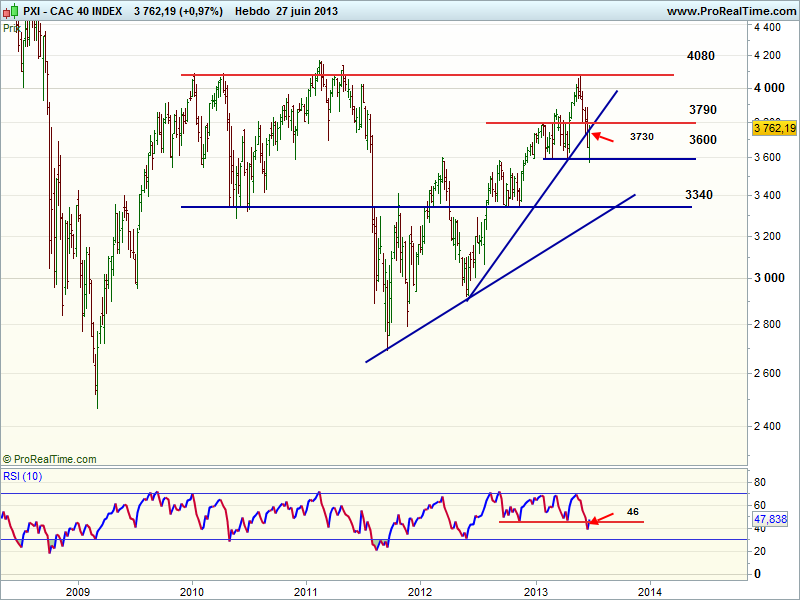This screenshot has width=800, height=600.
Task: Click the red arrow in RSI panel
Action: 602,519
